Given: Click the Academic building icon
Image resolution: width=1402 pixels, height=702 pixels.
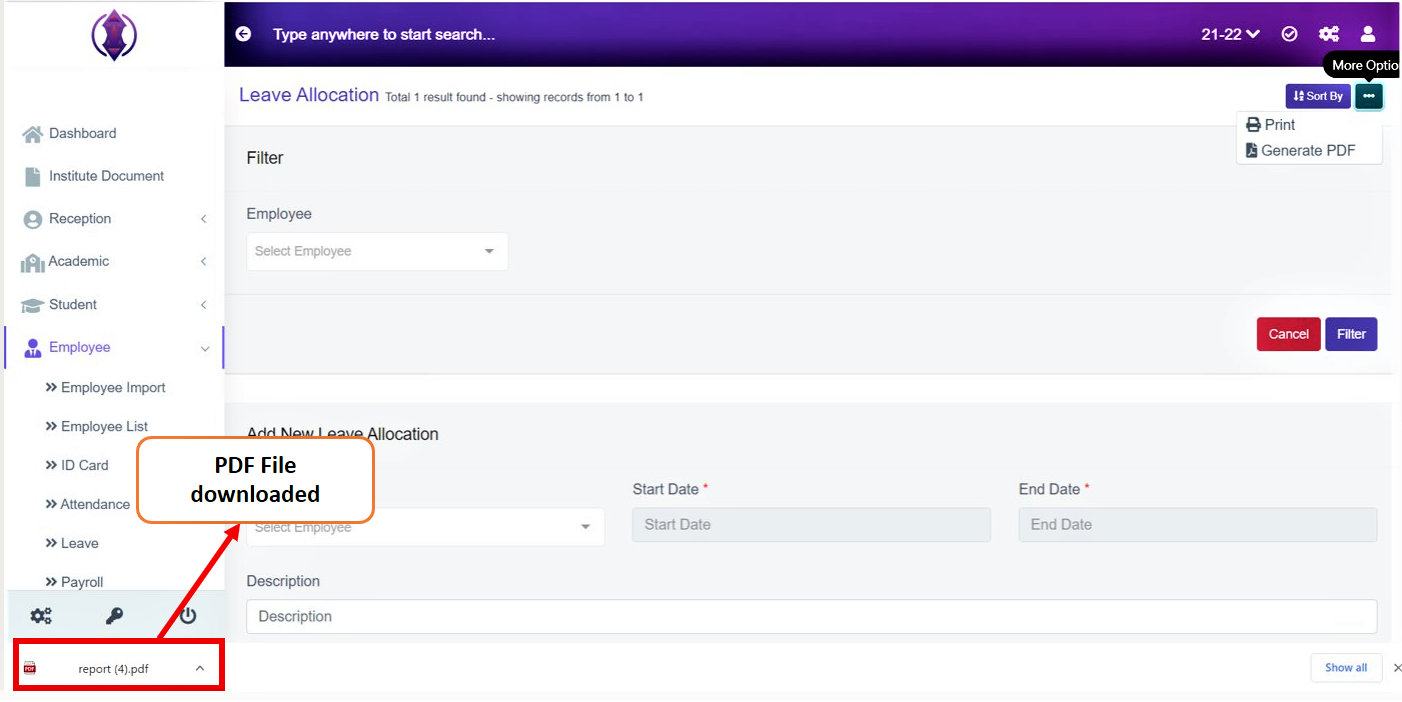Looking at the screenshot, I should pos(32,262).
